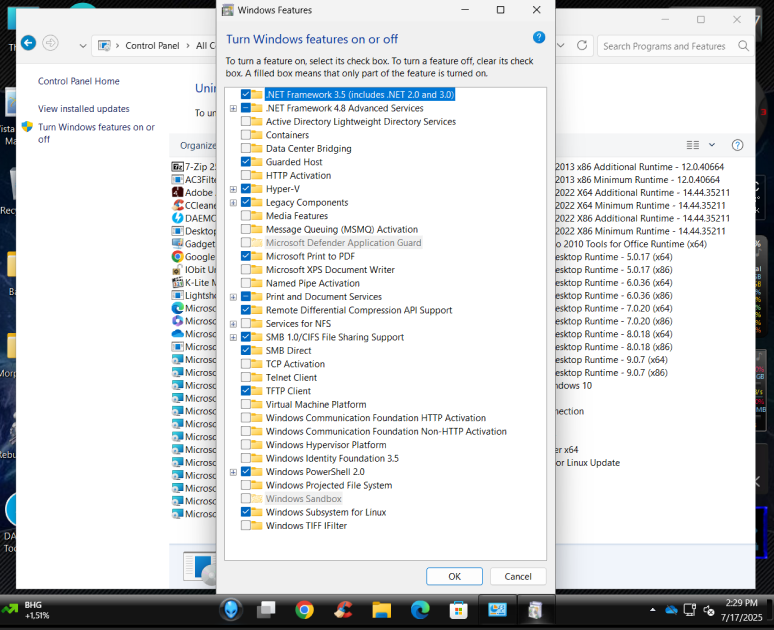The image size is (774, 630).
Task: Confirm changes with OK button
Action: tap(454, 576)
